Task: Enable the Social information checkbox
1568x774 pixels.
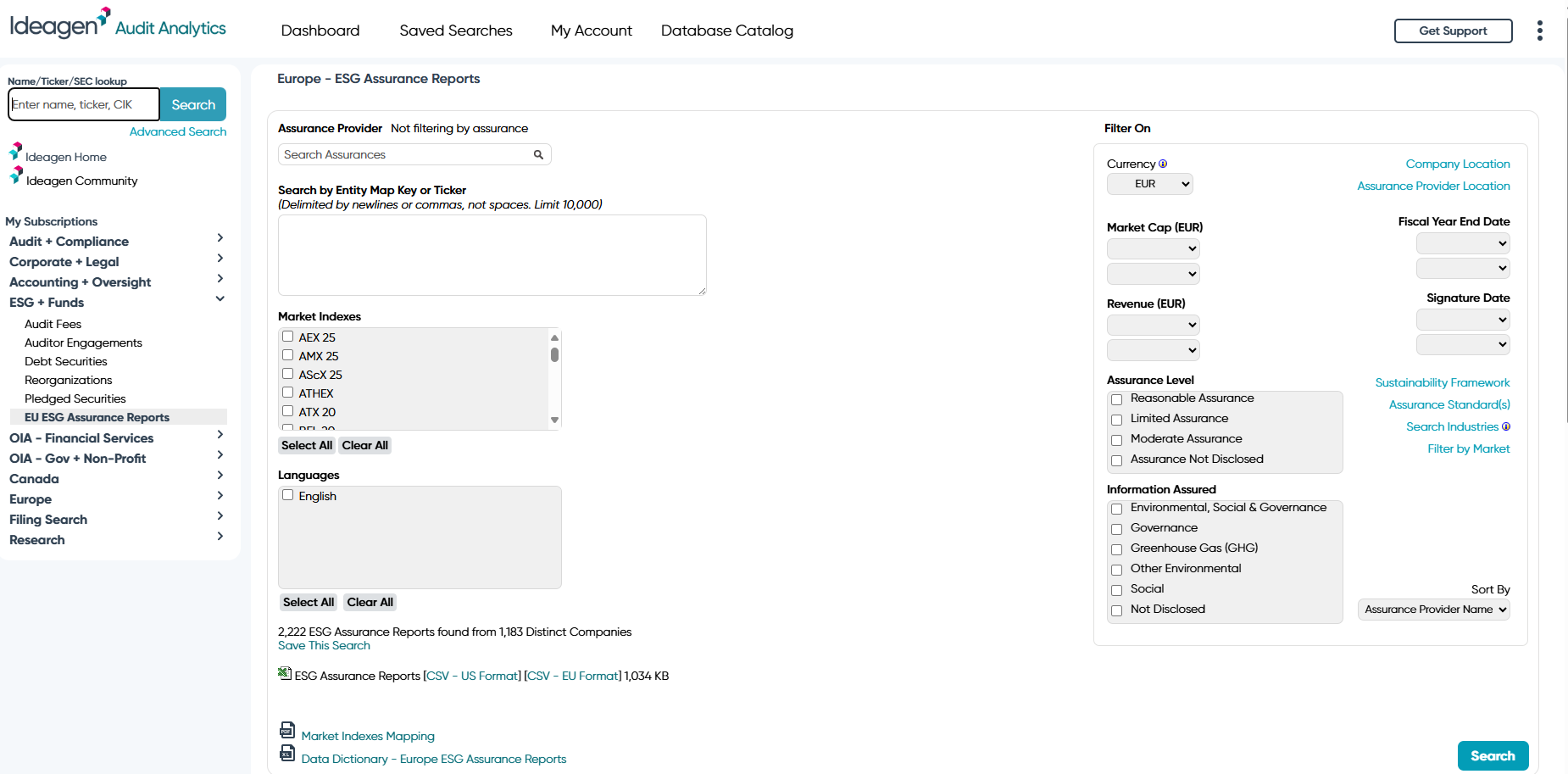Action: (1117, 590)
